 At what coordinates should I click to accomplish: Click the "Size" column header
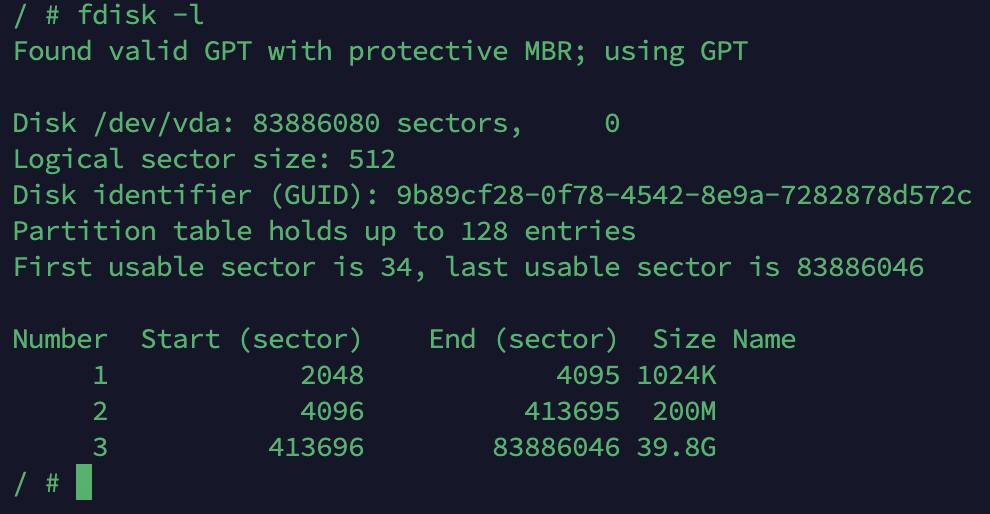[x=685, y=340]
